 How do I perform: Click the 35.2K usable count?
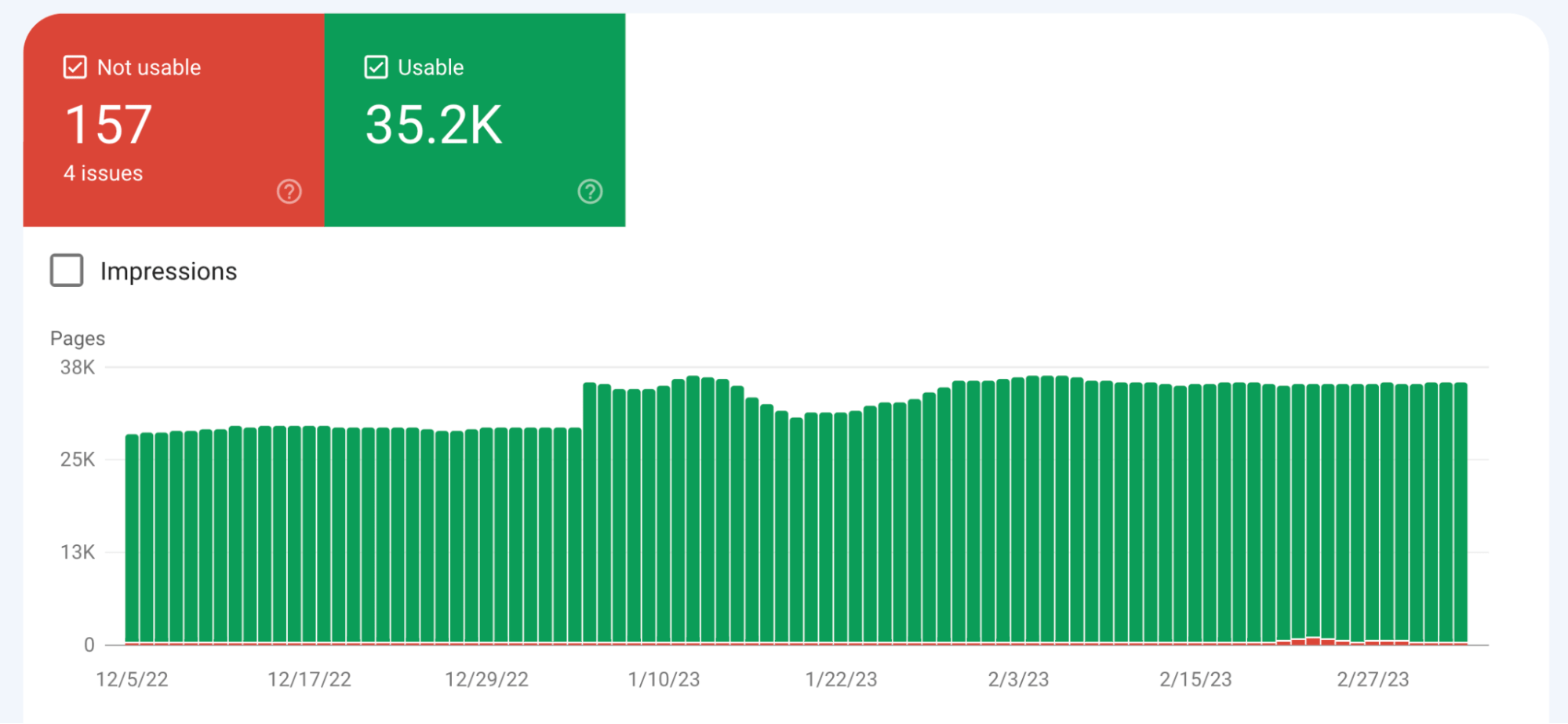click(x=435, y=122)
